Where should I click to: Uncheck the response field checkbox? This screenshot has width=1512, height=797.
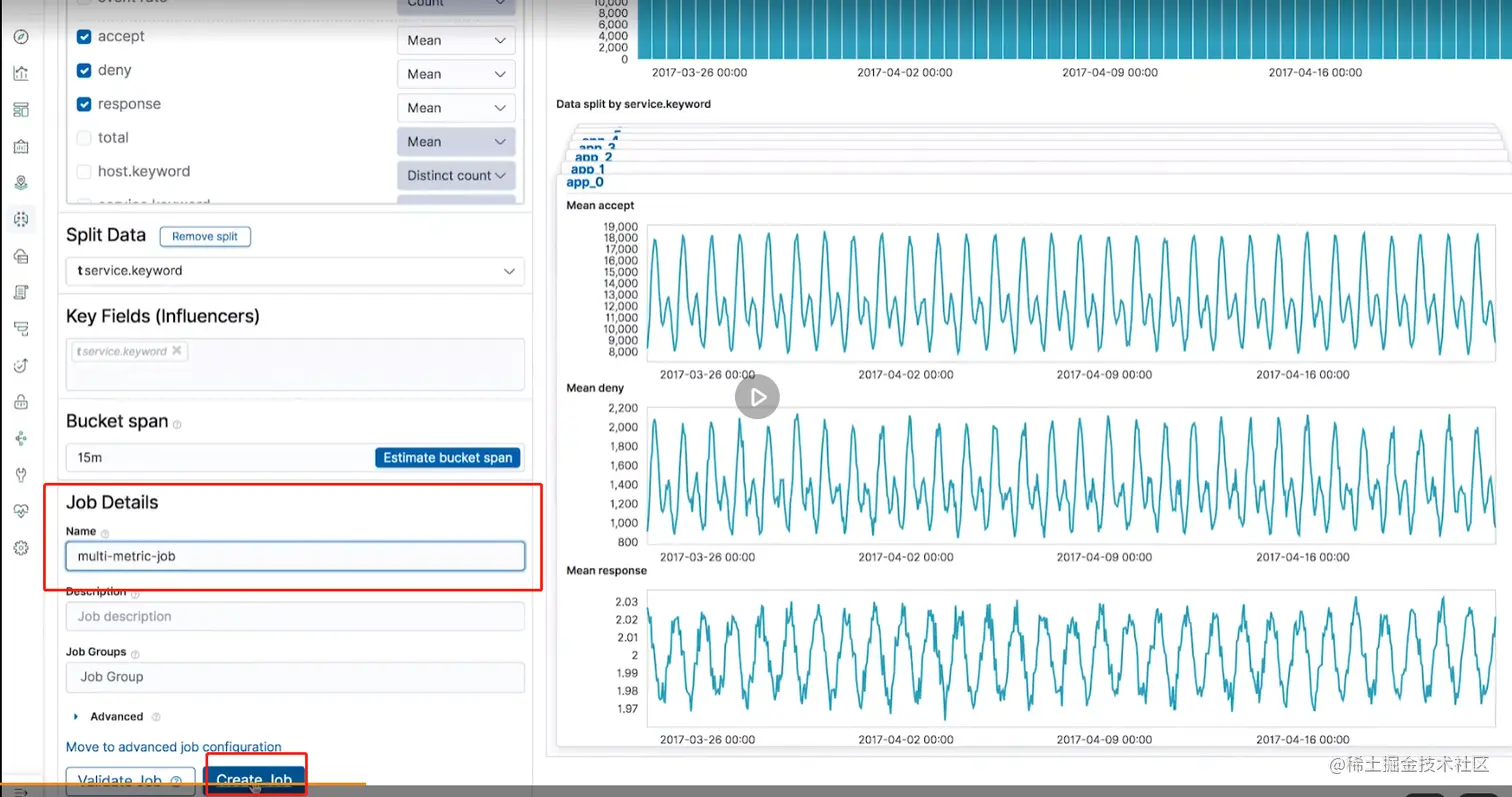tap(84, 104)
